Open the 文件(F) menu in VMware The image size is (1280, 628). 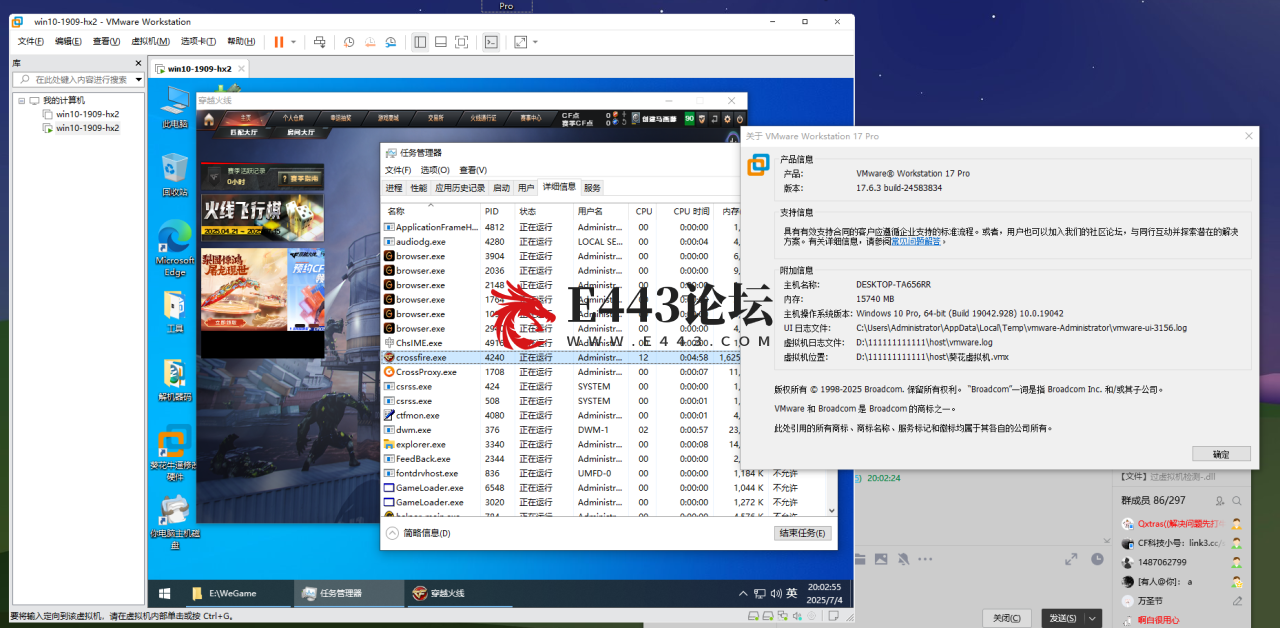coord(31,41)
